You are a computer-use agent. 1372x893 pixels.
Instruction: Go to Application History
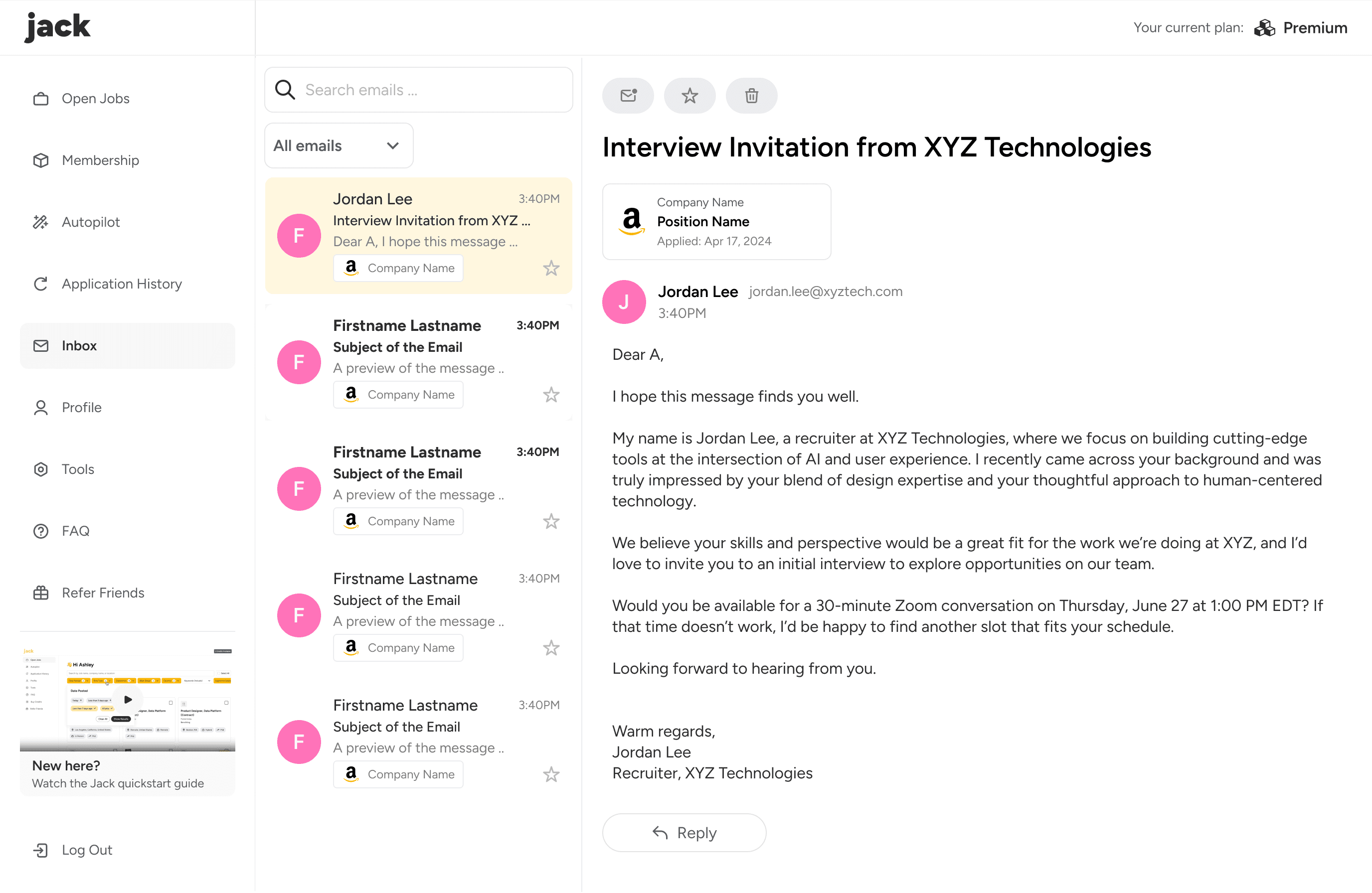(x=122, y=284)
